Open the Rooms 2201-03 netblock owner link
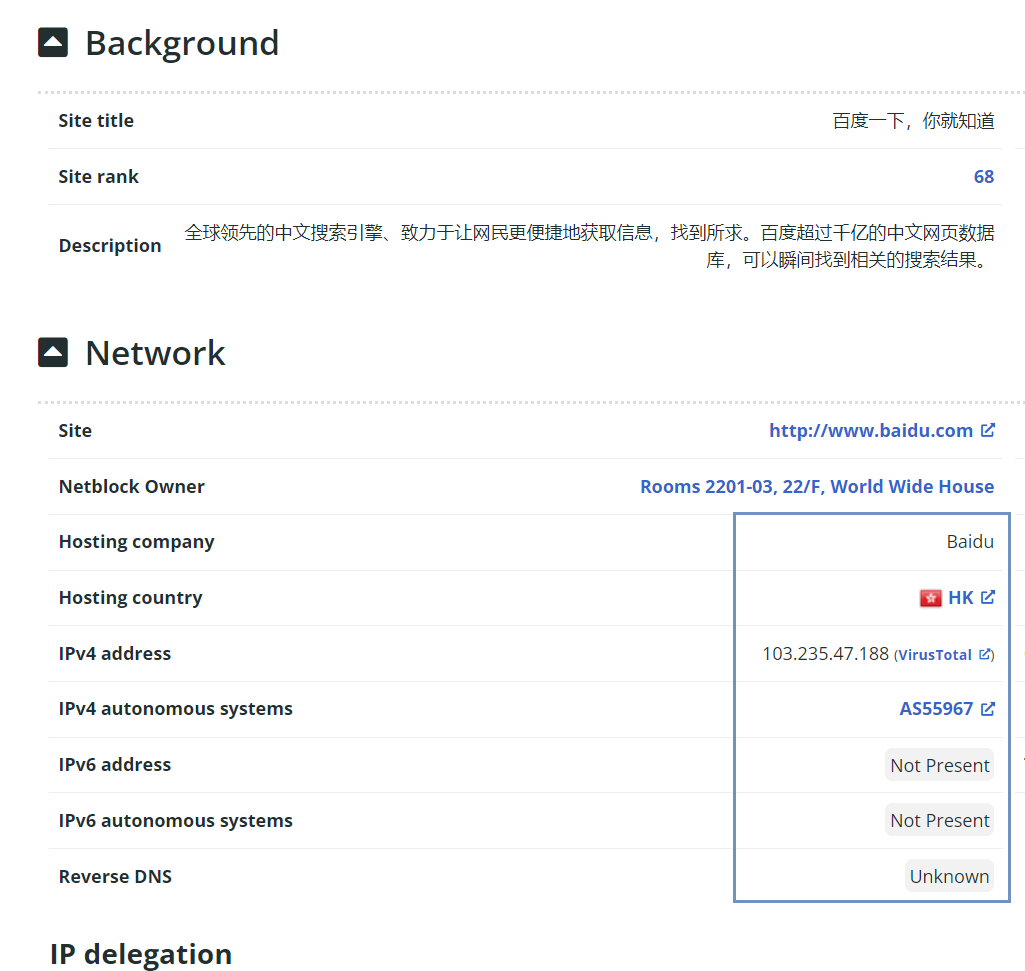 [x=816, y=487]
